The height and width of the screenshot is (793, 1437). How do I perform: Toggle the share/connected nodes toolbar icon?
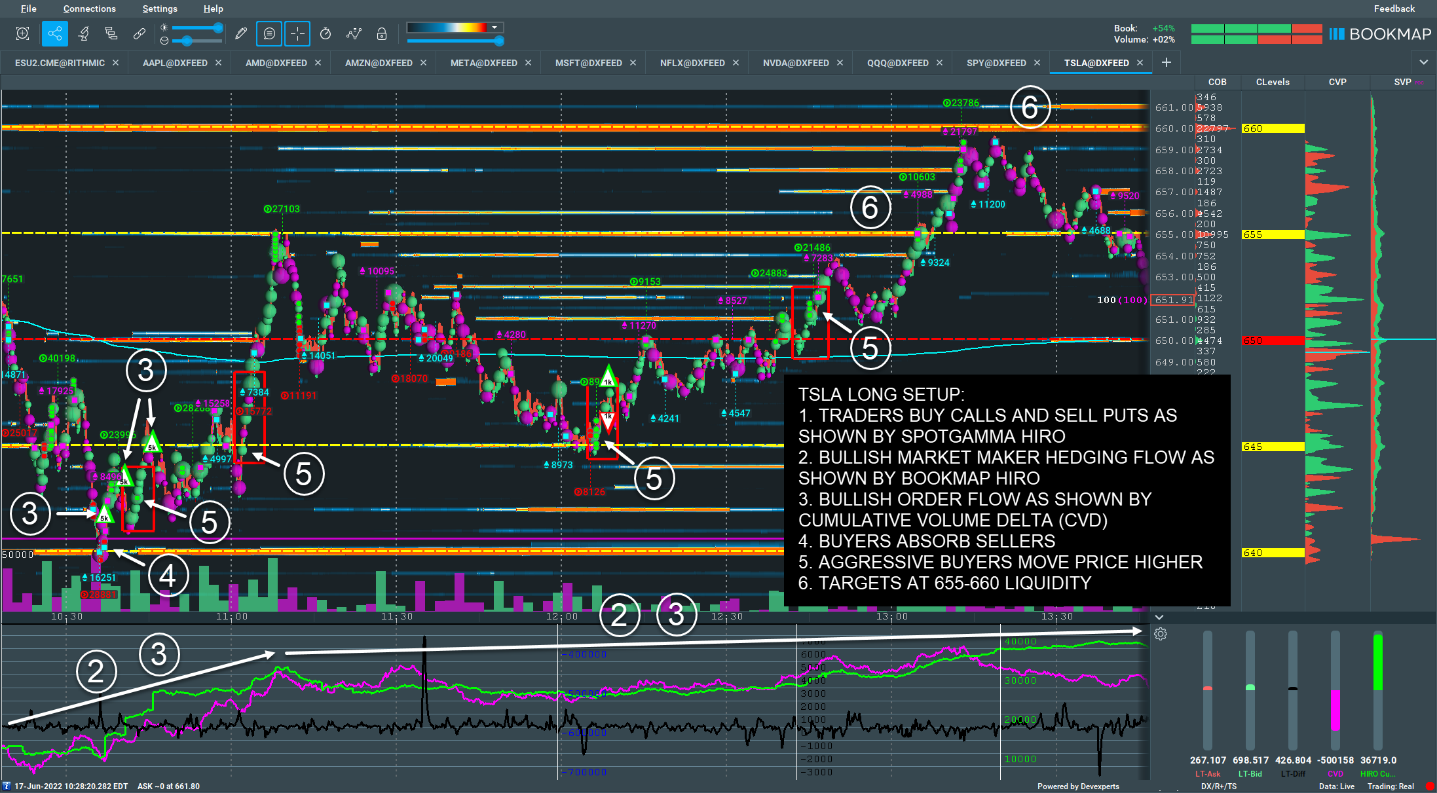pyautogui.click(x=54, y=33)
